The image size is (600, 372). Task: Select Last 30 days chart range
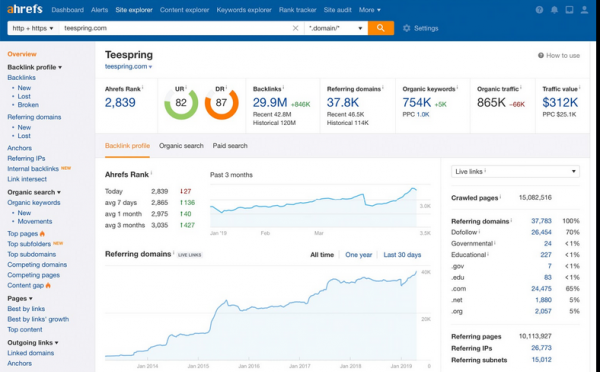(402, 255)
